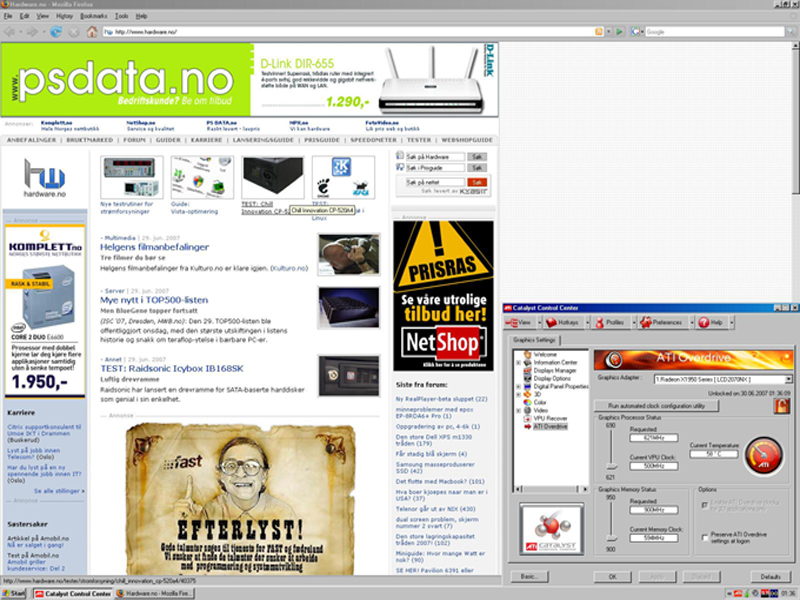Open Firefox Bookmarks menu

pos(93,16)
